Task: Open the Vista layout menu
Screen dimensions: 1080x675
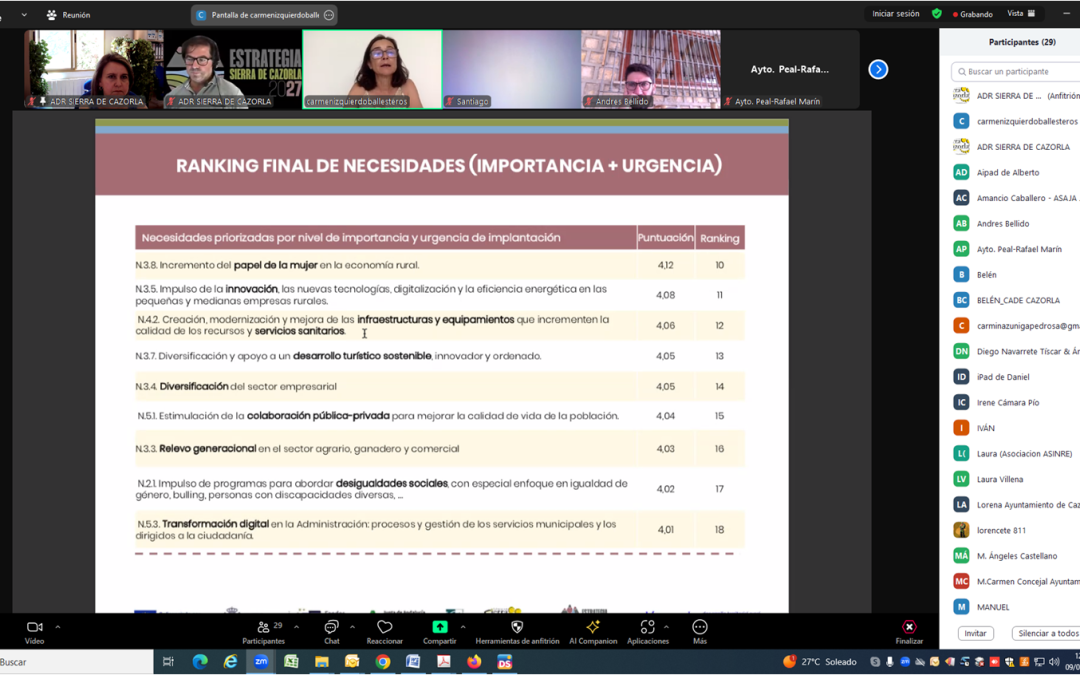Action: [x=1021, y=14]
